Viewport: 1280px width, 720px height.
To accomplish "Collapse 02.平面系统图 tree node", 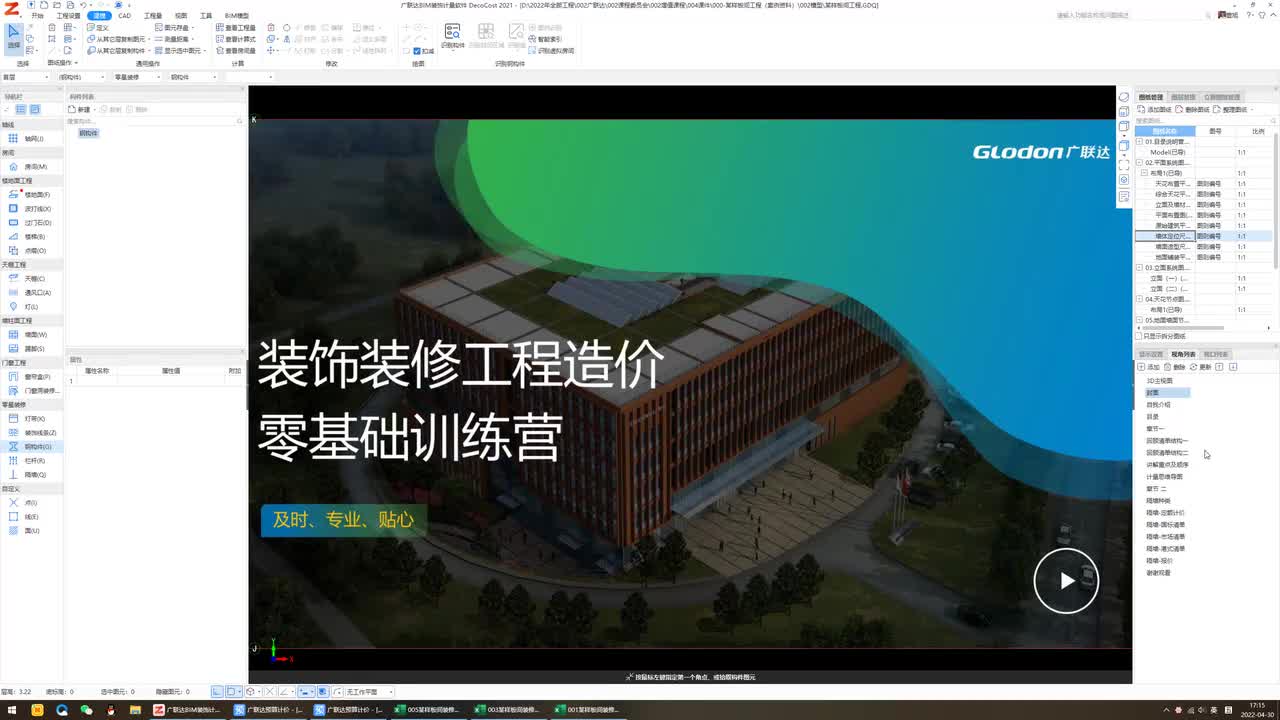I will (1139, 162).
